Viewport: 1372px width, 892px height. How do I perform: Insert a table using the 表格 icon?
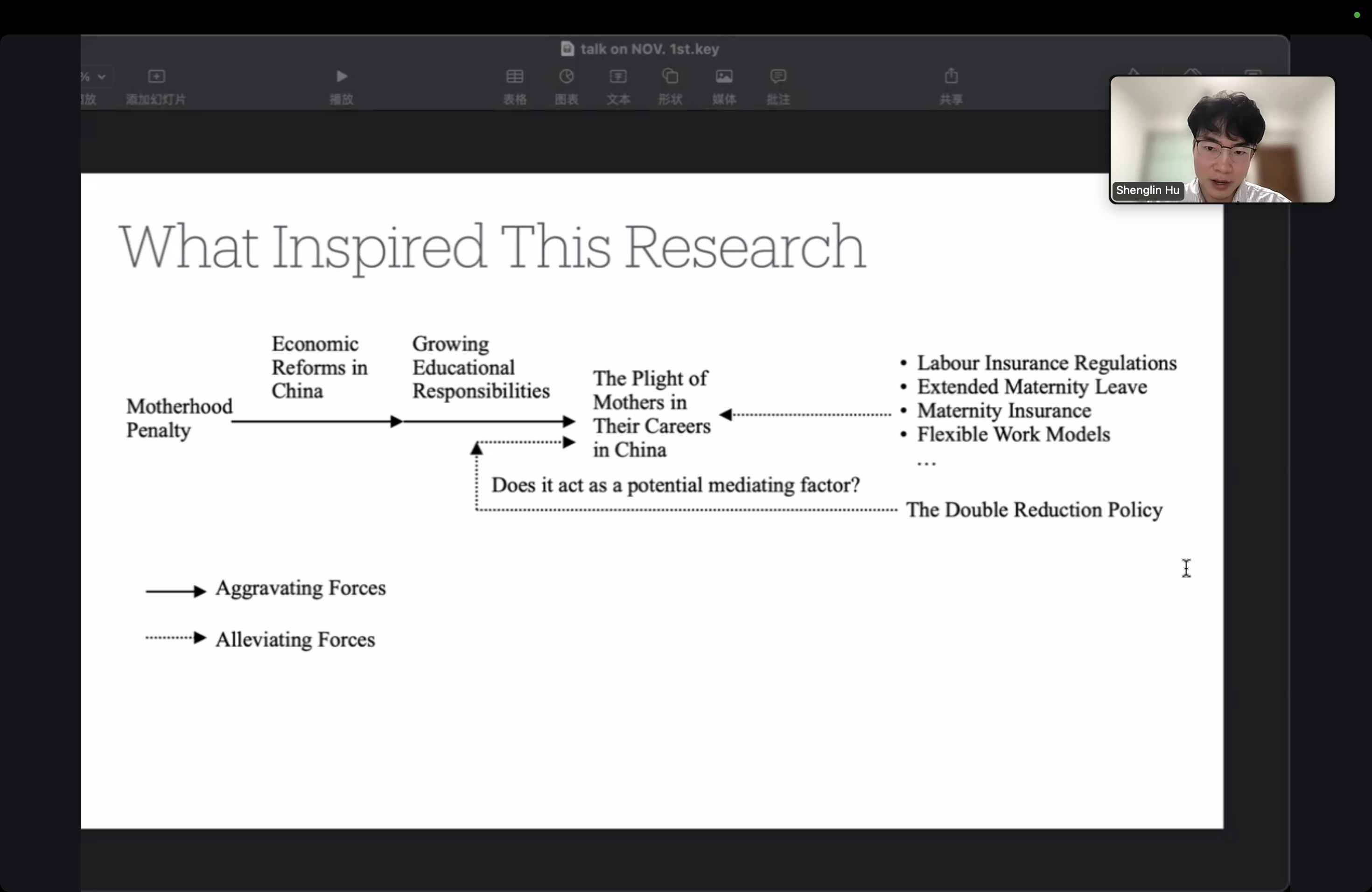click(515, 77)
